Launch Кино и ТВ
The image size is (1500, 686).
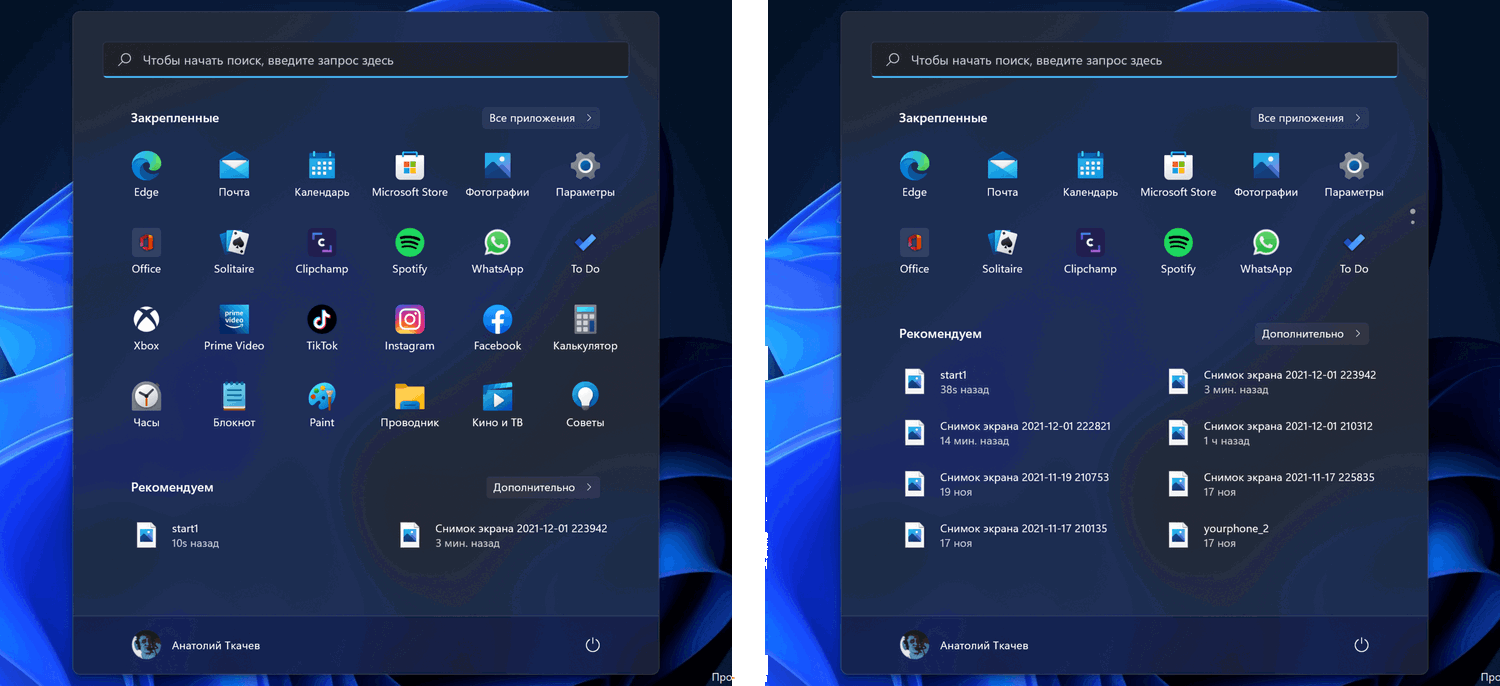(497, 406)
